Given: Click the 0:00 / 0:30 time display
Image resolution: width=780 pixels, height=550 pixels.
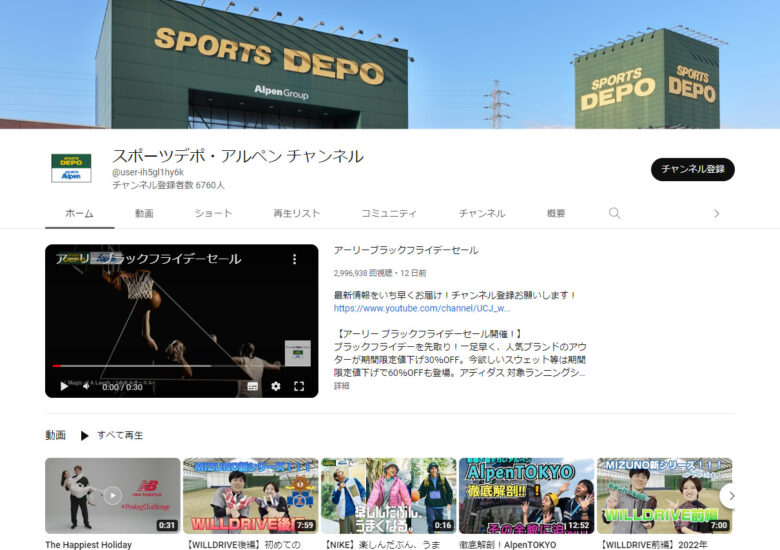Looking at the screenshot, I should tap(122, 387).
